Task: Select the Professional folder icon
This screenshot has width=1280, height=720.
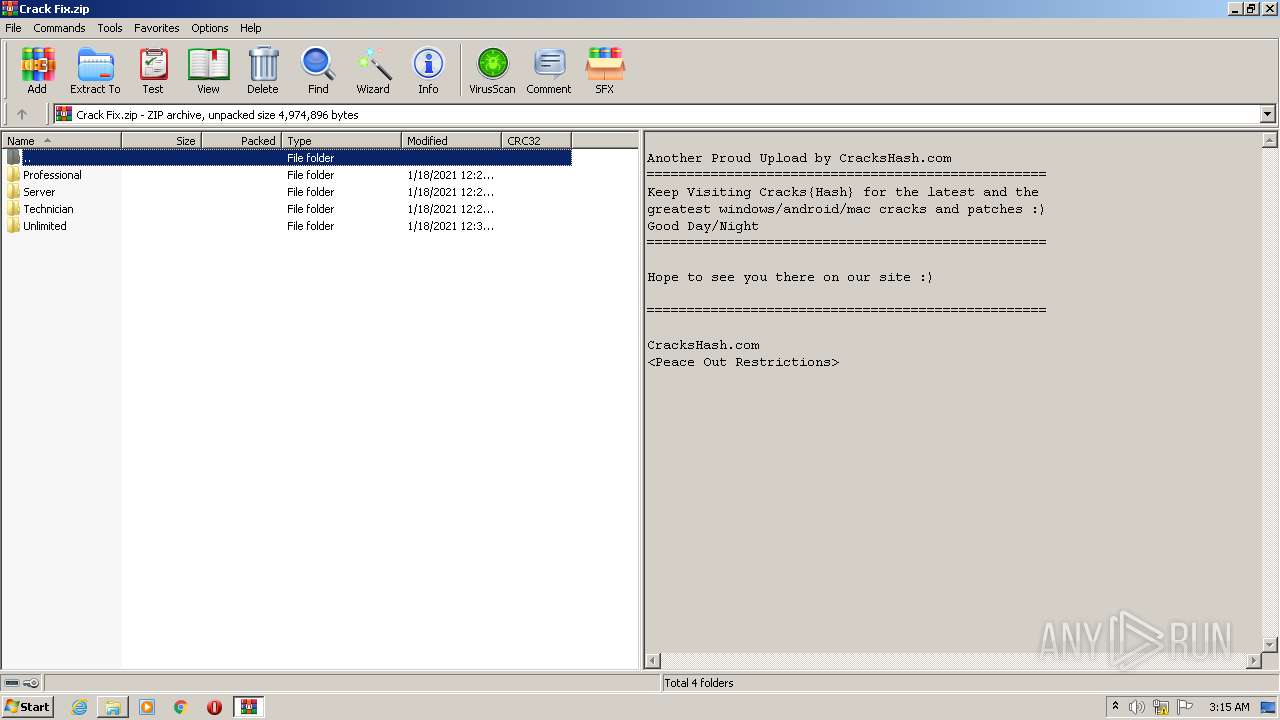Action: pyautogui.click(x=13, y=175)
